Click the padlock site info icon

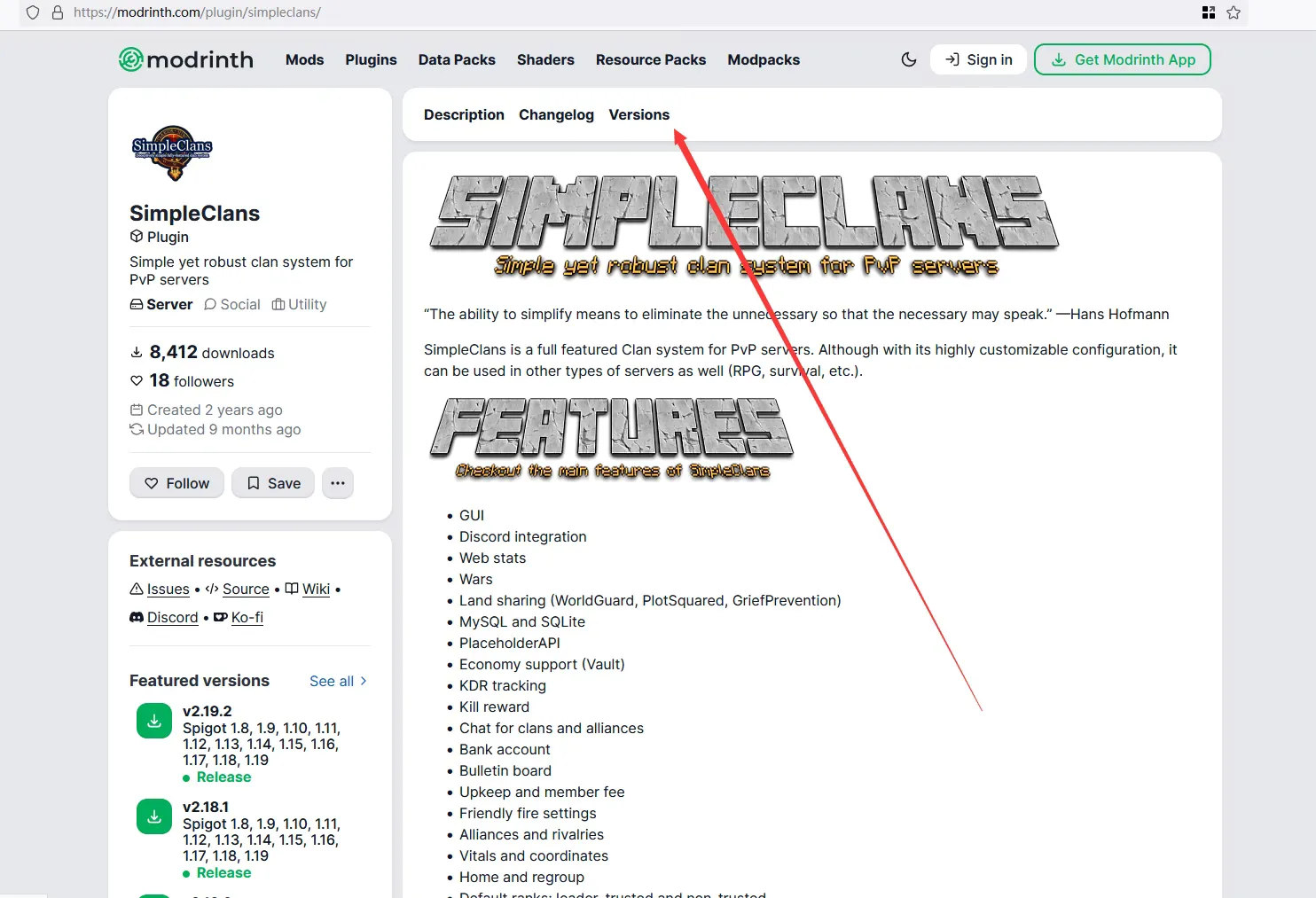[58, 12]
